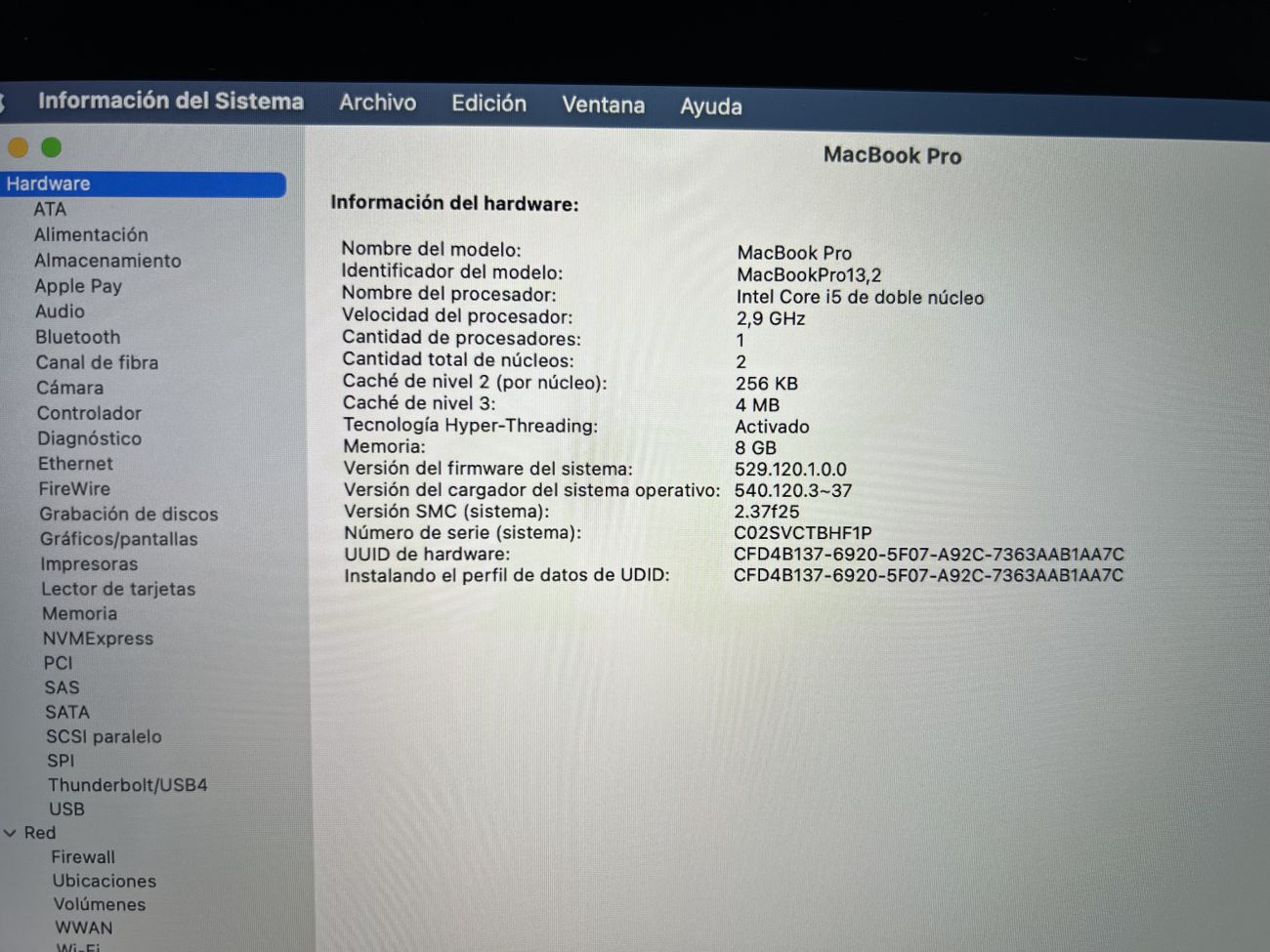Select USB in the sidebar
1270x952 pixels.
pos(66,808)
